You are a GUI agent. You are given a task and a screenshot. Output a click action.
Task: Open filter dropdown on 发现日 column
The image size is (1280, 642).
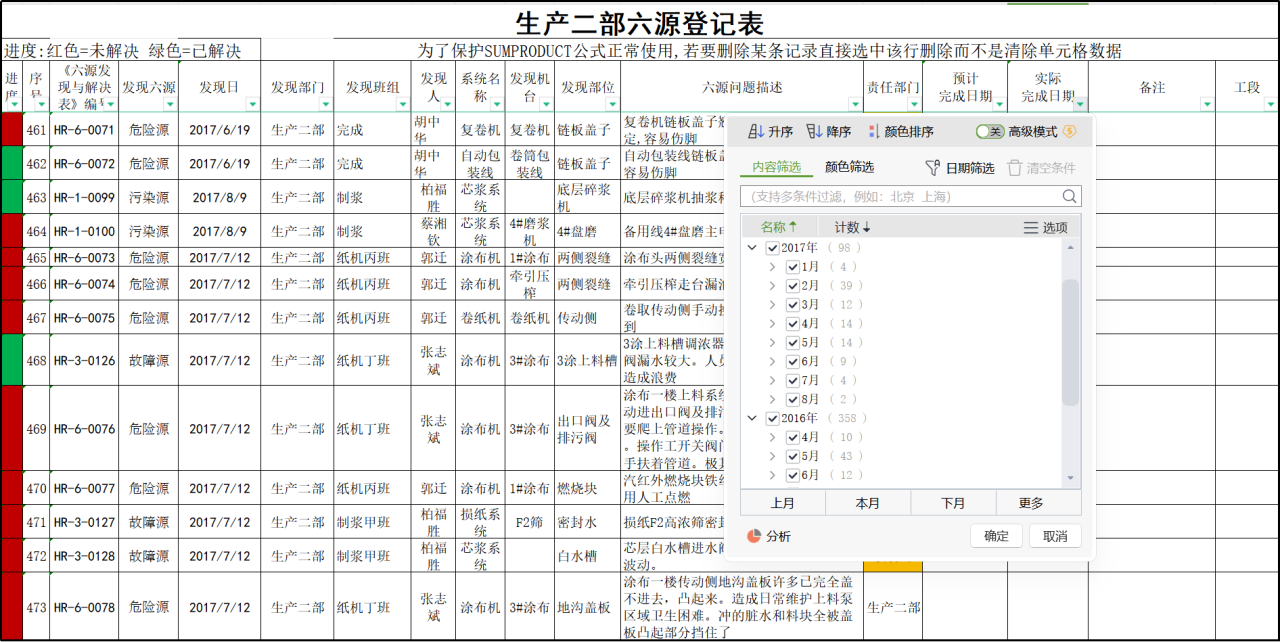[252, 103]
